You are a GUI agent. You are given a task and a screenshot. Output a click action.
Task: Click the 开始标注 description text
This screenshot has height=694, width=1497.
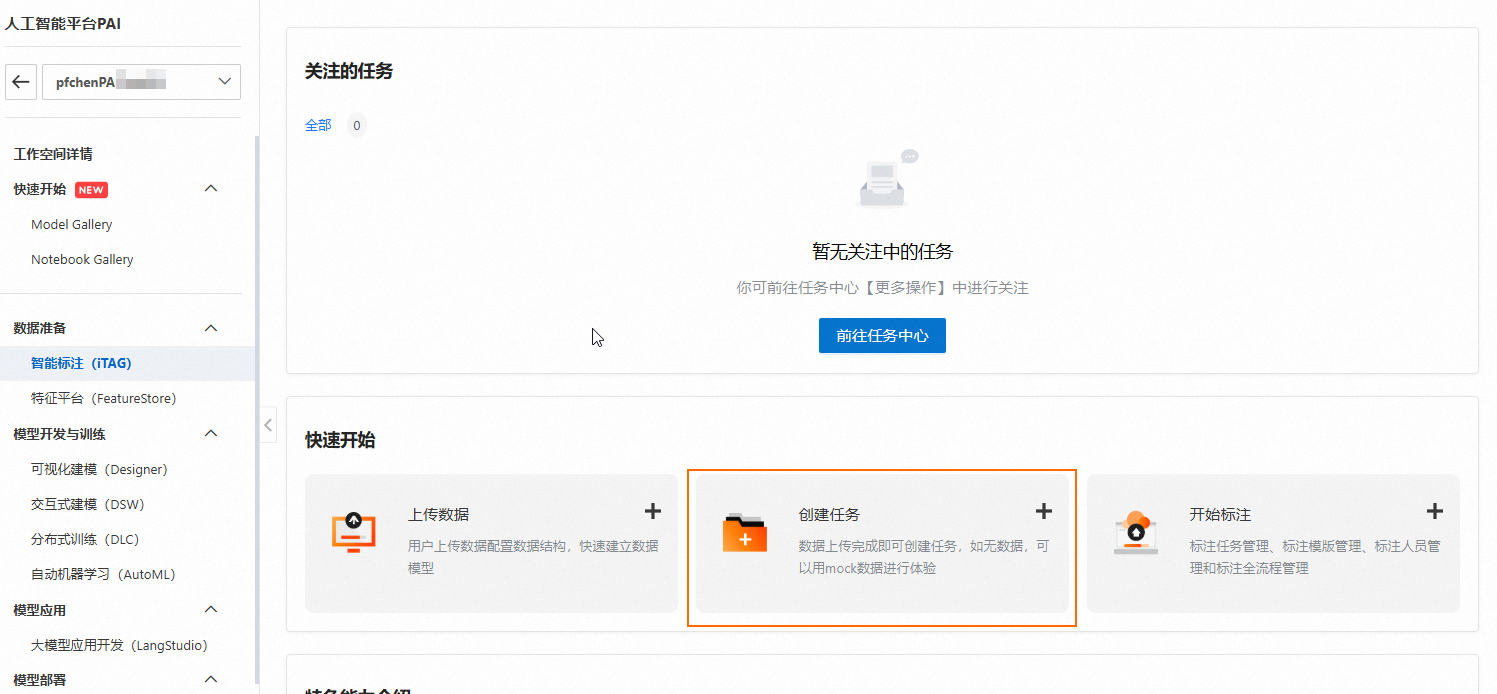(1315, 558)
